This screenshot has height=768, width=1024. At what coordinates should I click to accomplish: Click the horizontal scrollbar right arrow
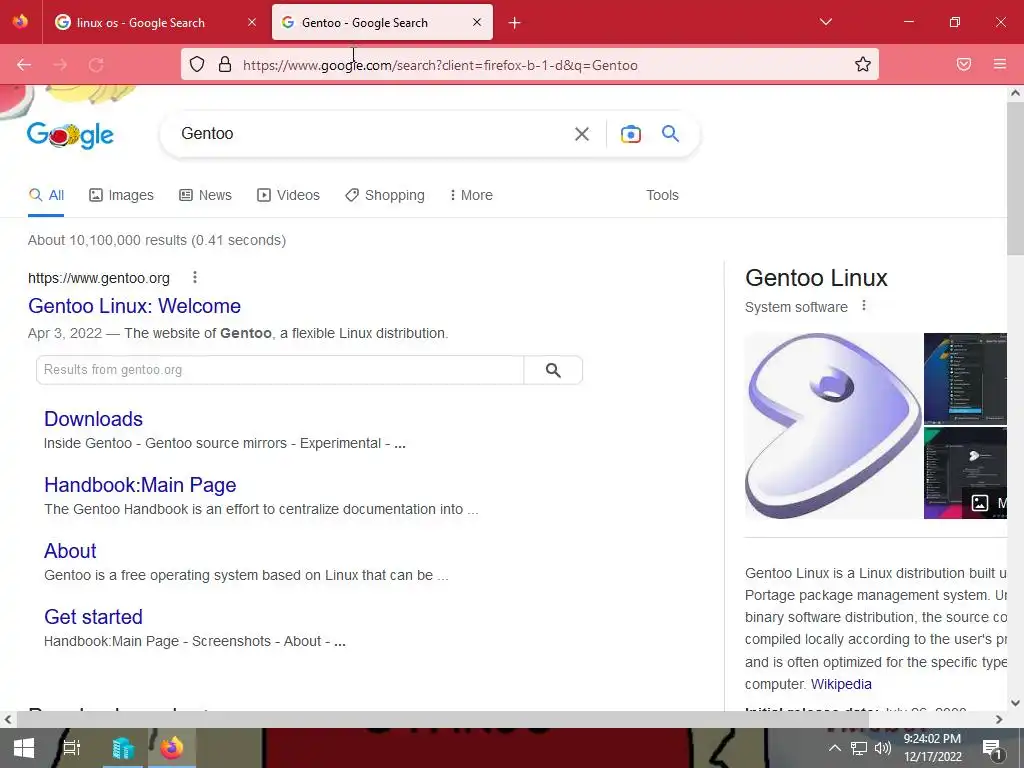(x=999, y=719)
